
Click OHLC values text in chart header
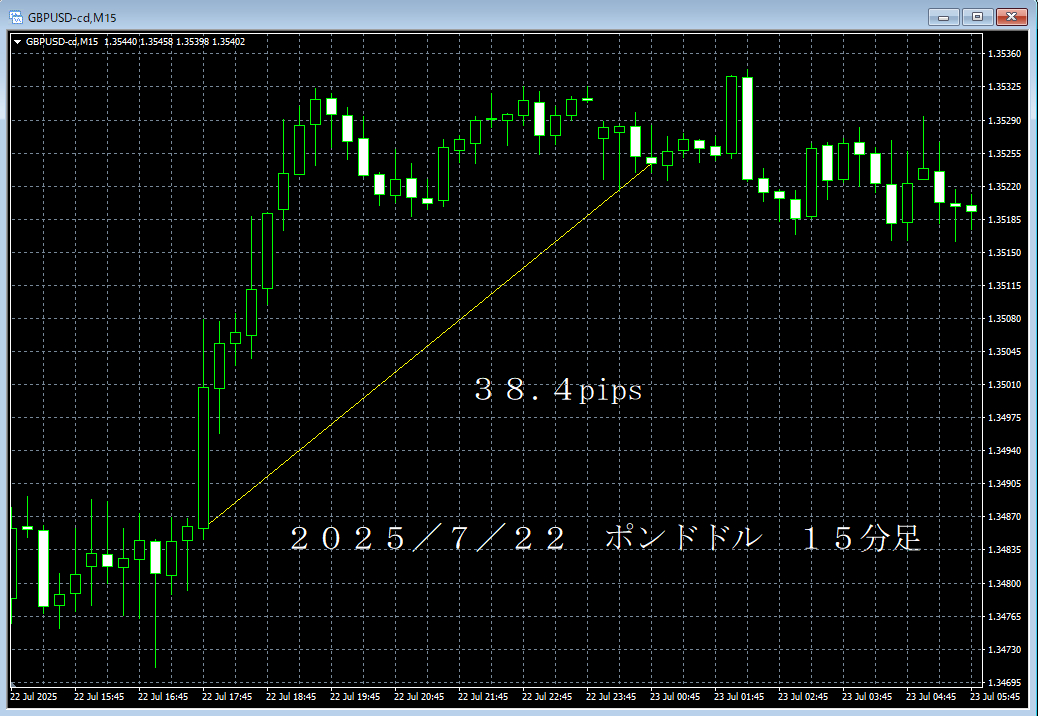point(175,42)
